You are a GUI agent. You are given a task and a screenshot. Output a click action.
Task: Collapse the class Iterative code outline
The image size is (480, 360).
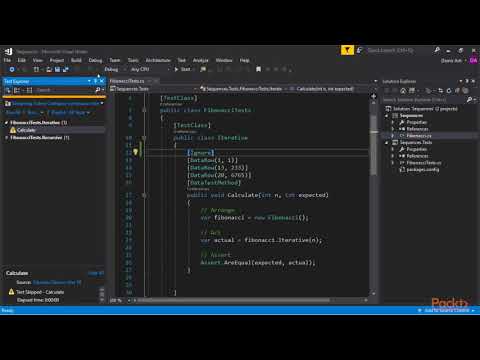coord(144,138)
